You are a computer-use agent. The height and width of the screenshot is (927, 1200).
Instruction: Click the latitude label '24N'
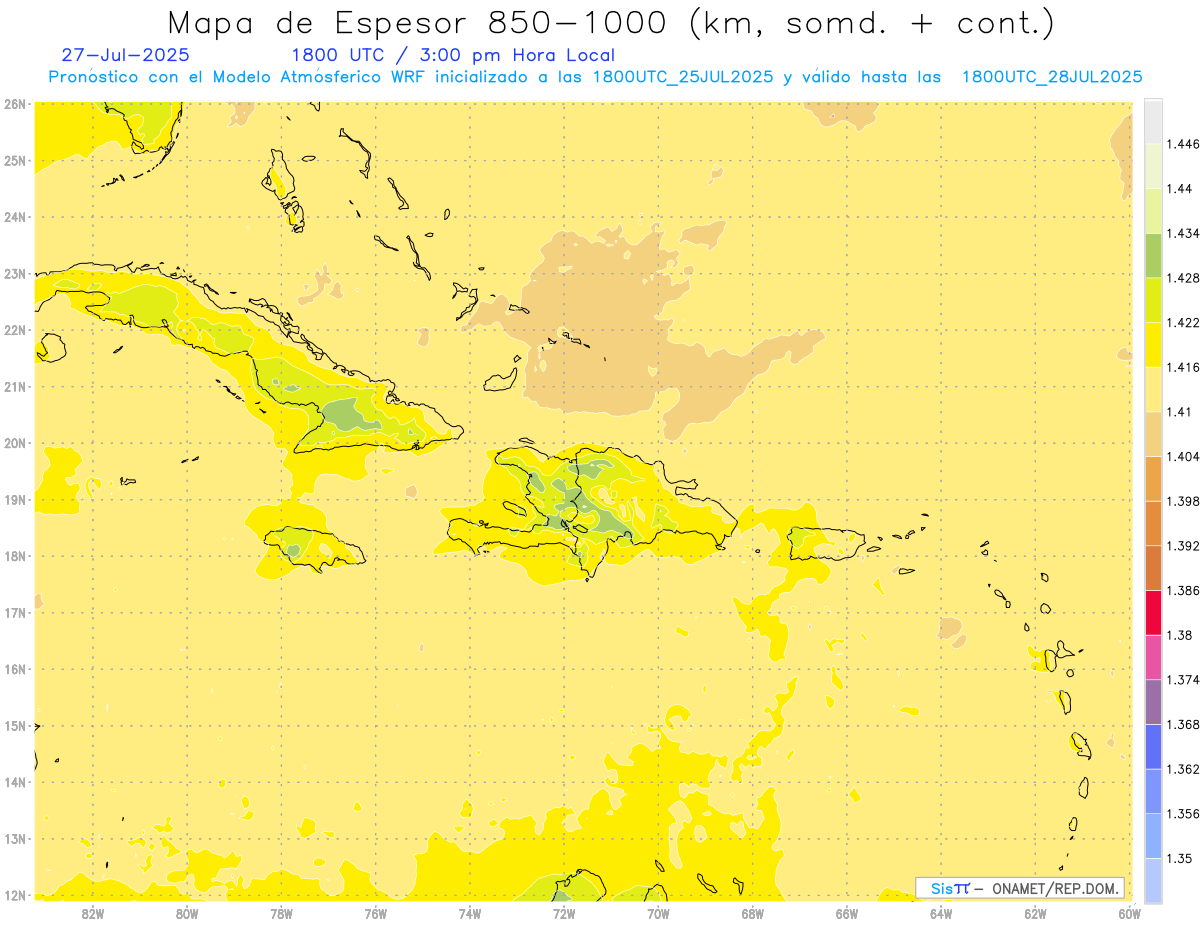[x=14, y=217]
